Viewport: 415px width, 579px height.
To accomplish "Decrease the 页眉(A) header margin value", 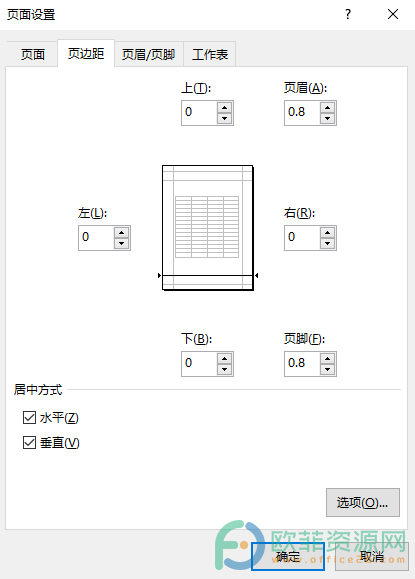I will coord(327,119).
